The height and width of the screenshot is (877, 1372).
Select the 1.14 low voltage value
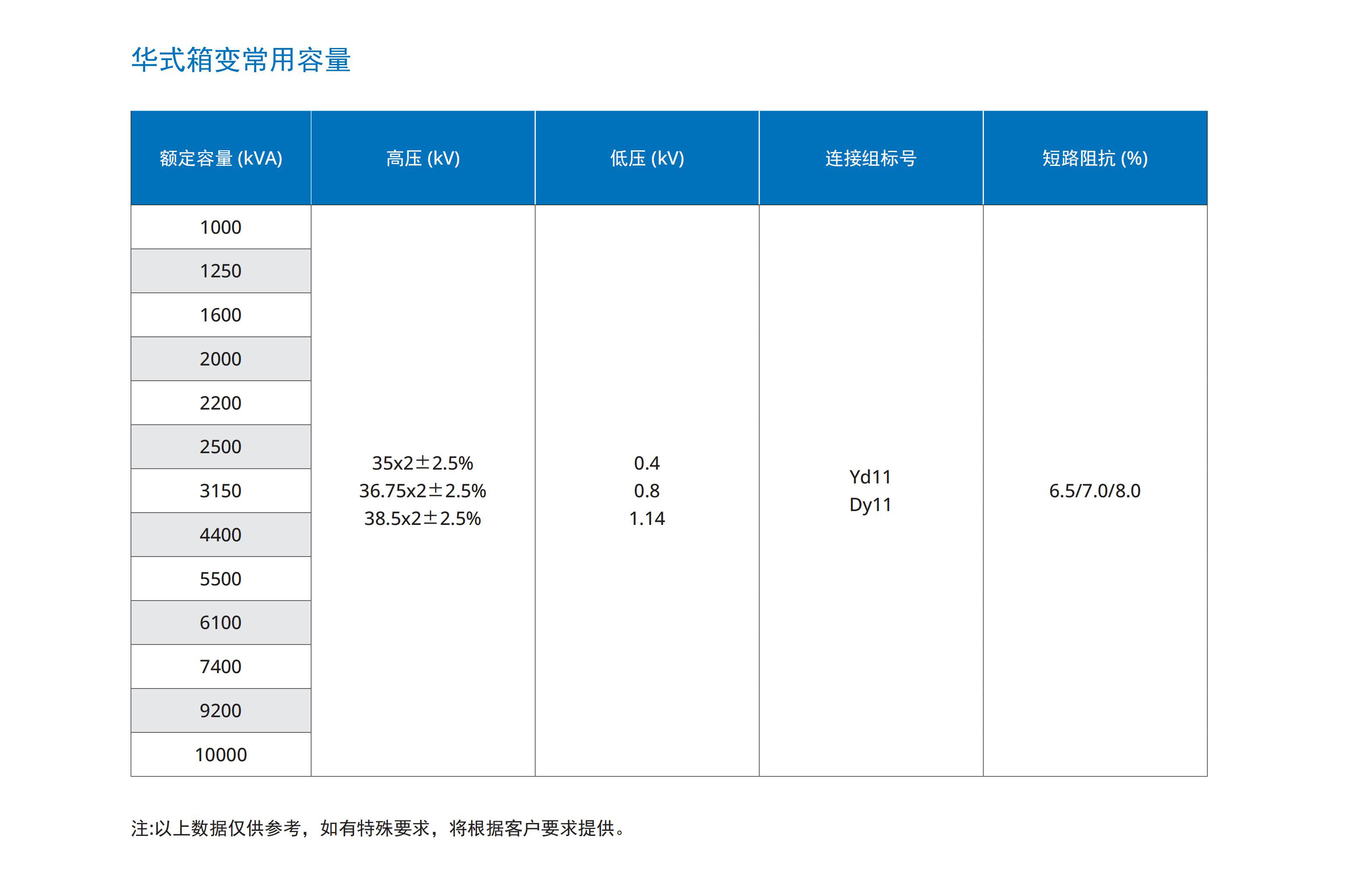(647, 518)
